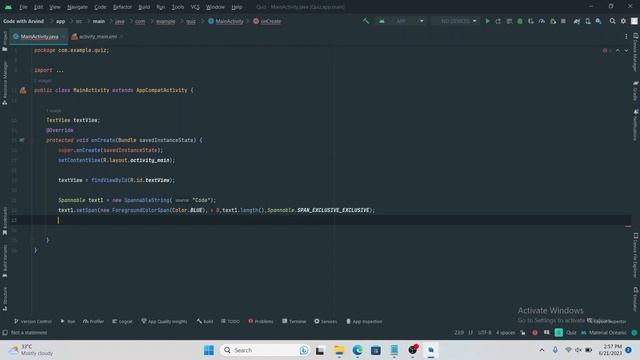Toggle the Layout Inspector tool window
Image resolution: width=640 pixels, height=360 pixels.
coord(607,321)
